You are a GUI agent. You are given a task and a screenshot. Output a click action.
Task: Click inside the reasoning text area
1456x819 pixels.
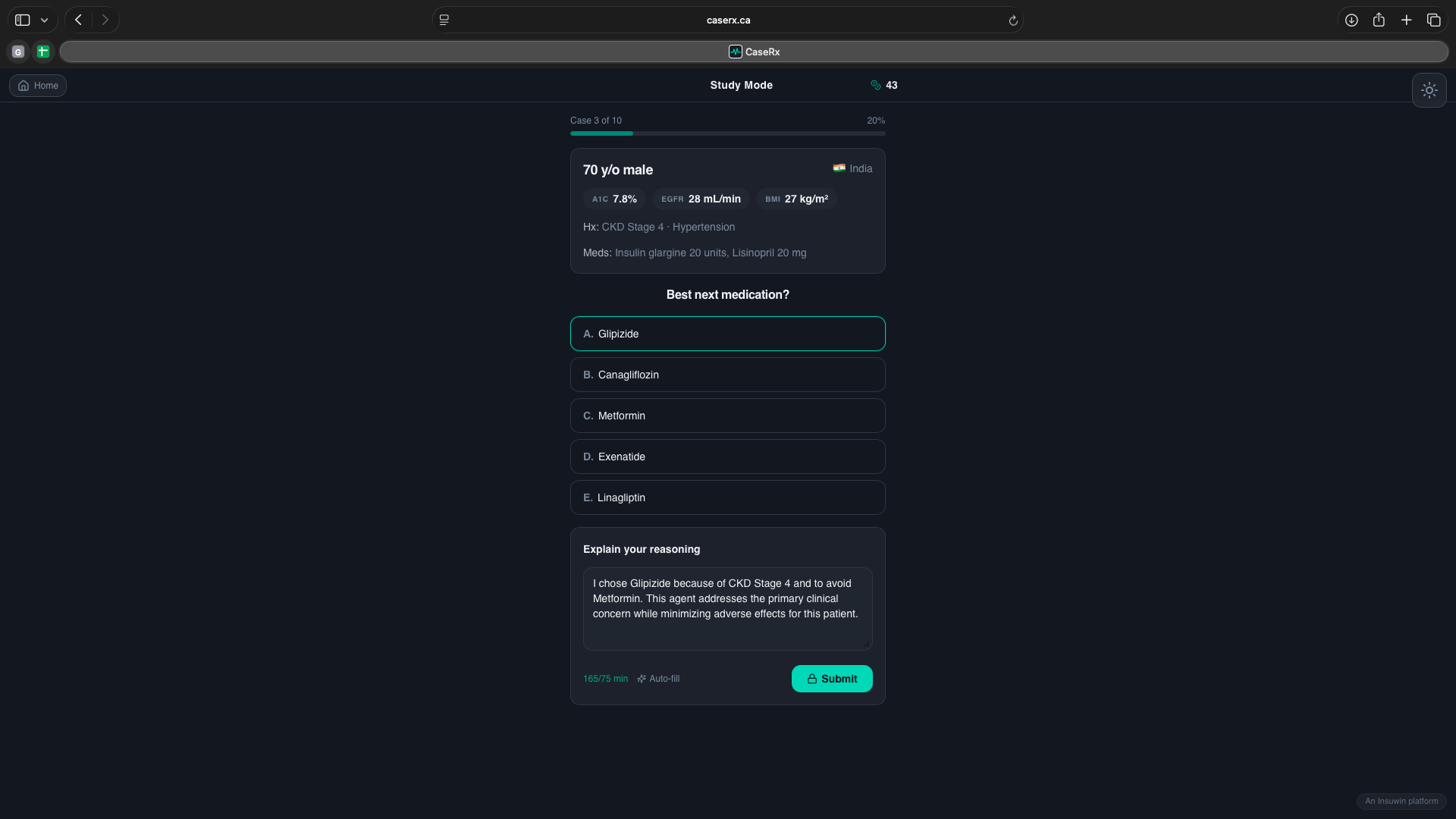(727, 608)
